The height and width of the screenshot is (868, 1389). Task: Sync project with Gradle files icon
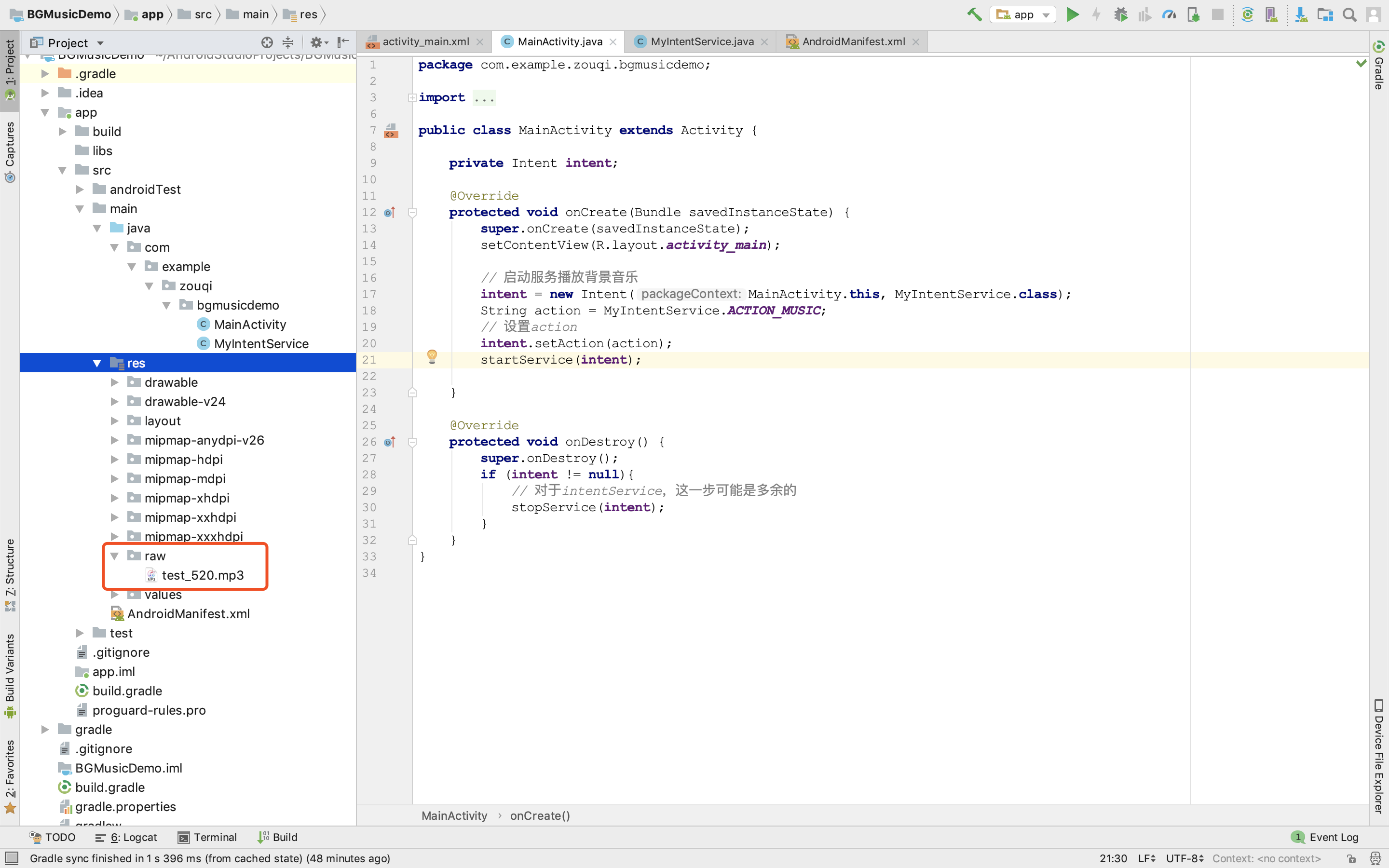tap(1247, 14)
